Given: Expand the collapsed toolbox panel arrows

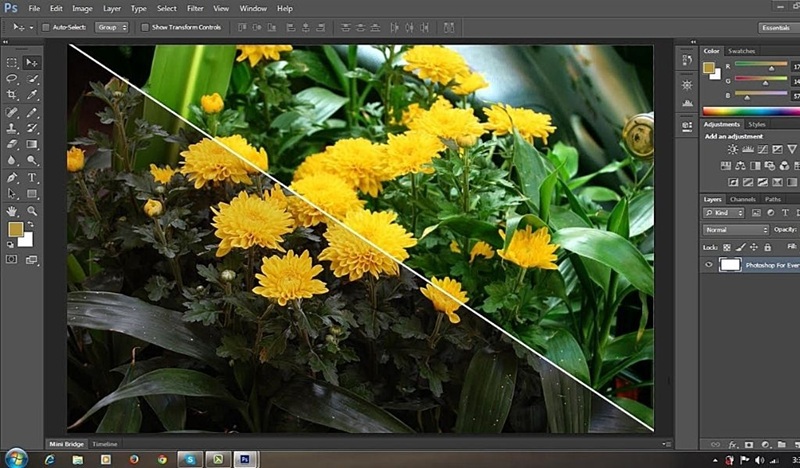Looking at the screenshot, I should point(5,42).
